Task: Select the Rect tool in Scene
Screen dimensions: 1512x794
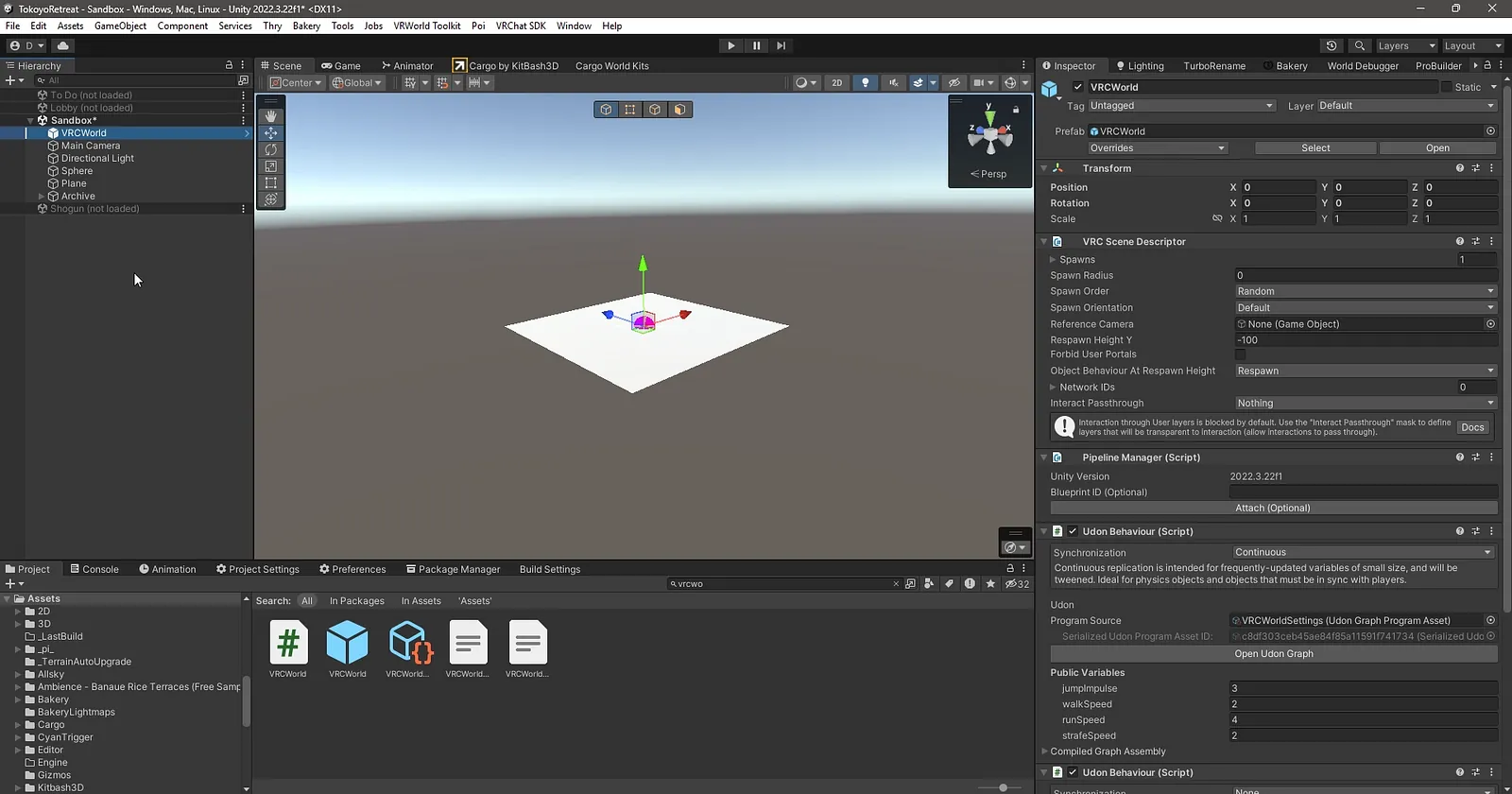Action: [x=271, y=182]
